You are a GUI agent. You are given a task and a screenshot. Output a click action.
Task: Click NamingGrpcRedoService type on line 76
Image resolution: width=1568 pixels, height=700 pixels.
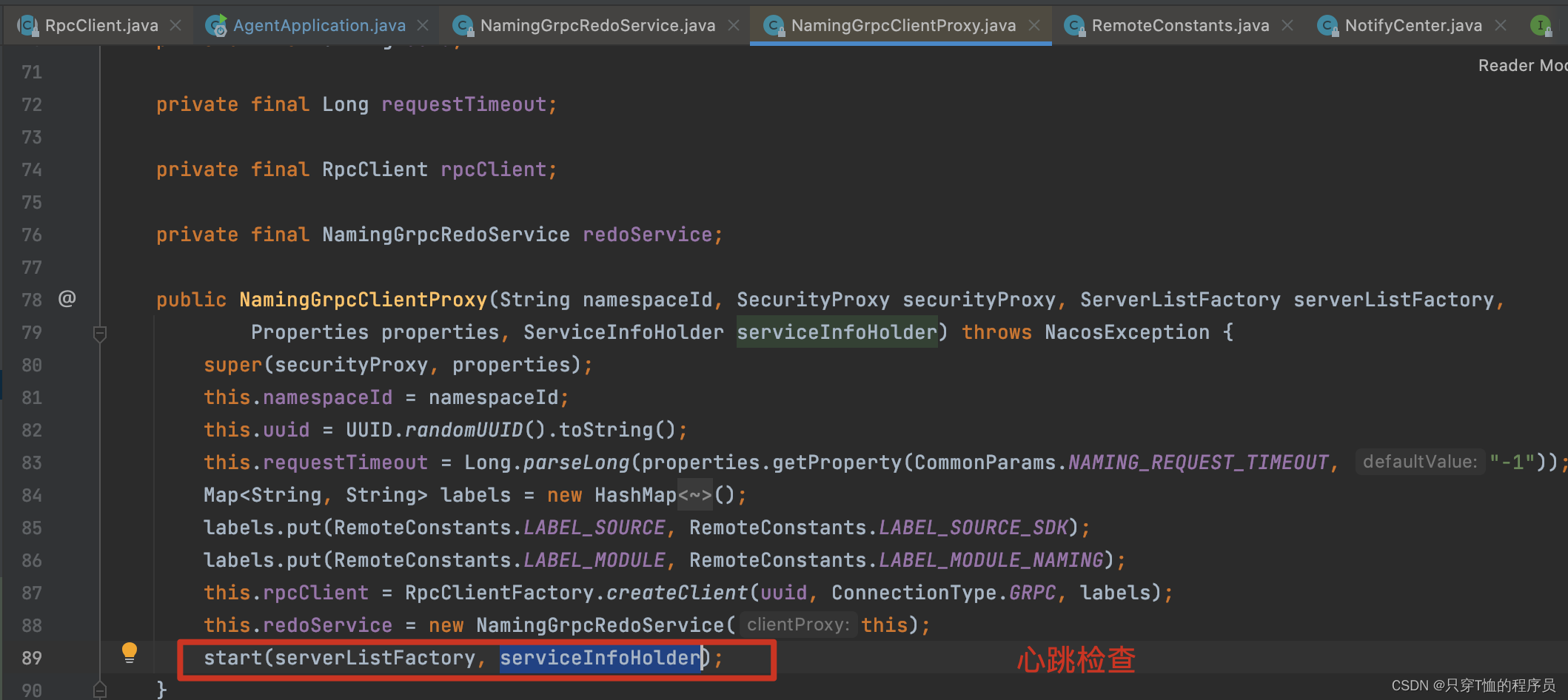point(446,235)
